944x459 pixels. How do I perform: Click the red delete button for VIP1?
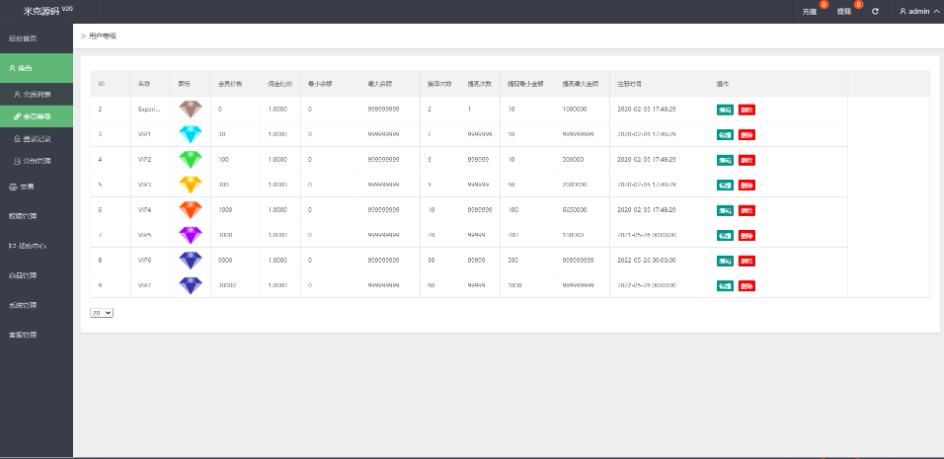click(747, 135)
